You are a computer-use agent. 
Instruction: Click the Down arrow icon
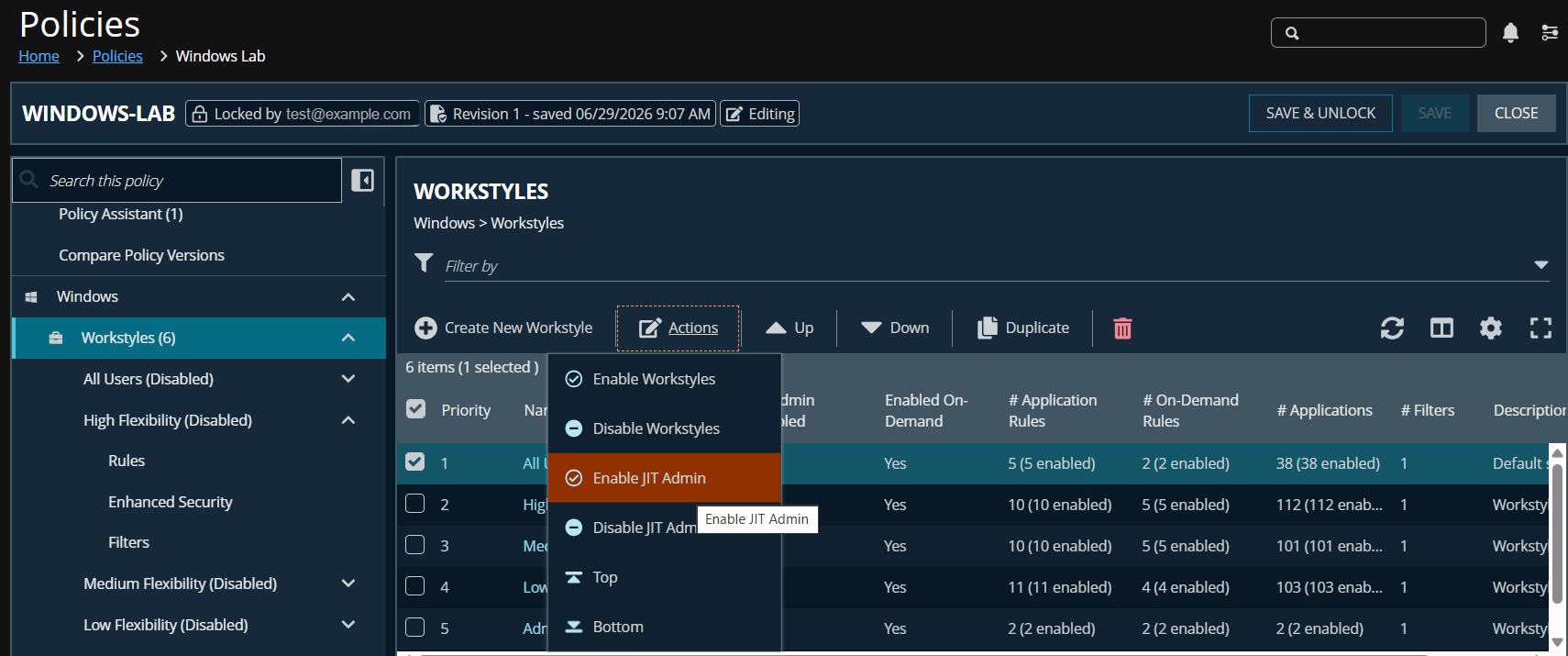click(x=871, y=328)
